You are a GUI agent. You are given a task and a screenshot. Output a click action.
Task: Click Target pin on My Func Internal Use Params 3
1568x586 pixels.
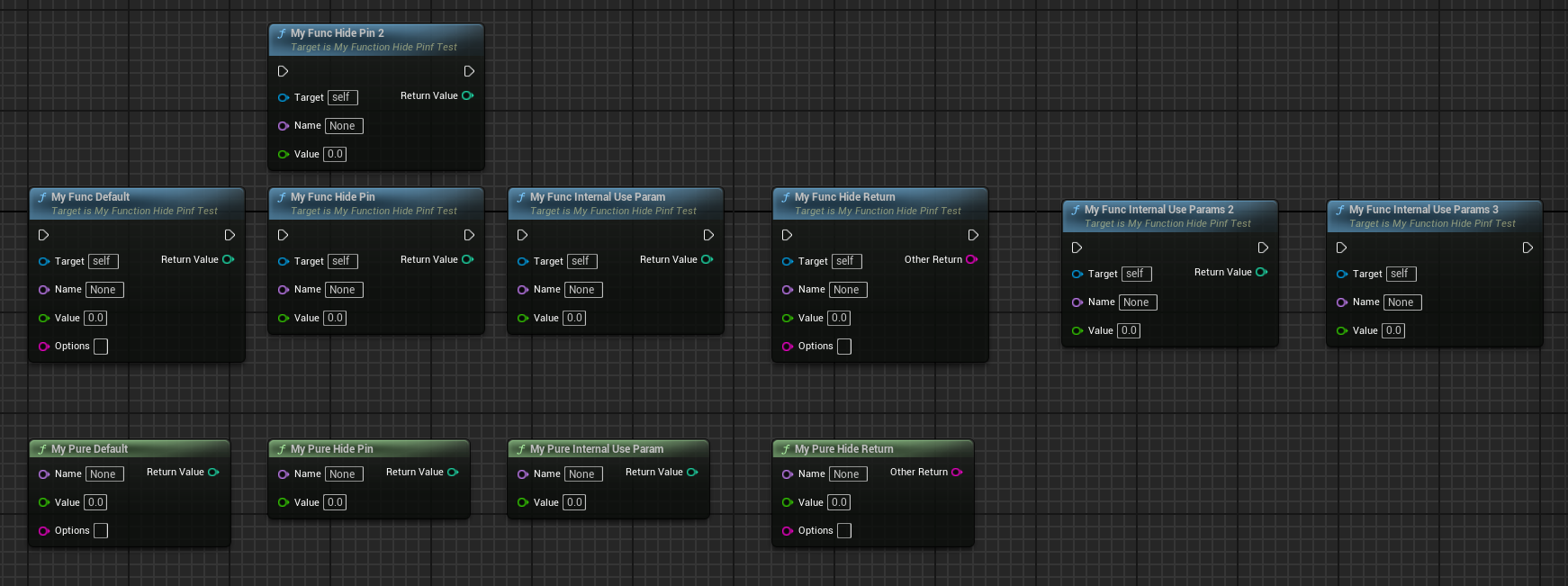tap(1342, 274)
